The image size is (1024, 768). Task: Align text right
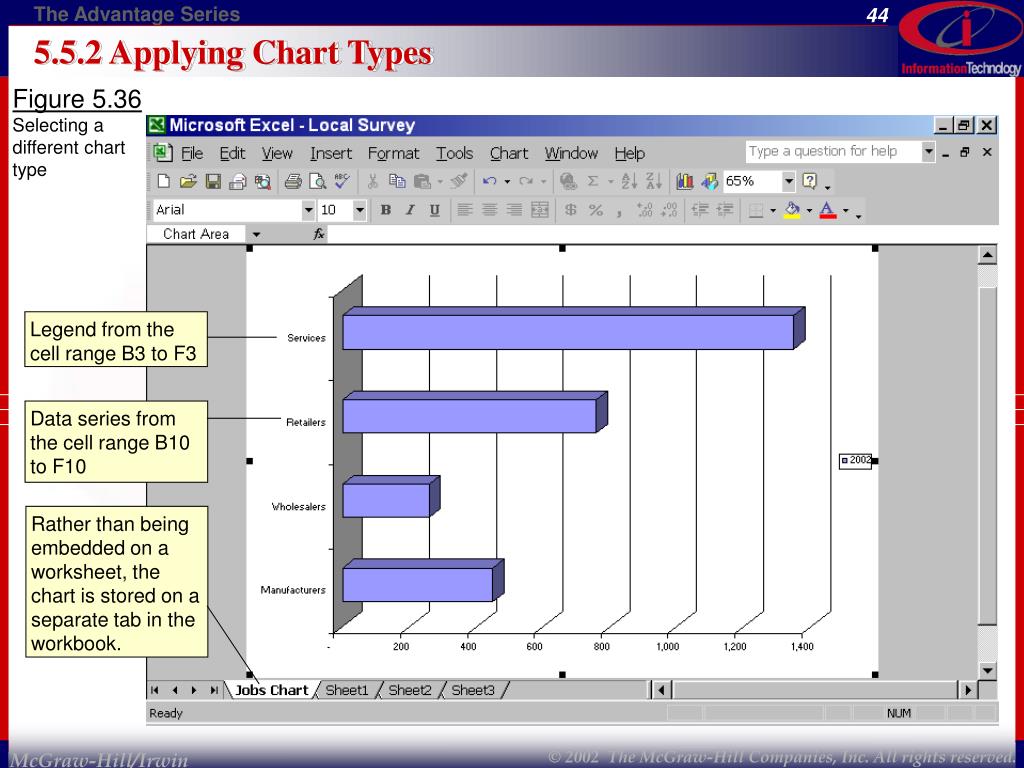[514, 210]
